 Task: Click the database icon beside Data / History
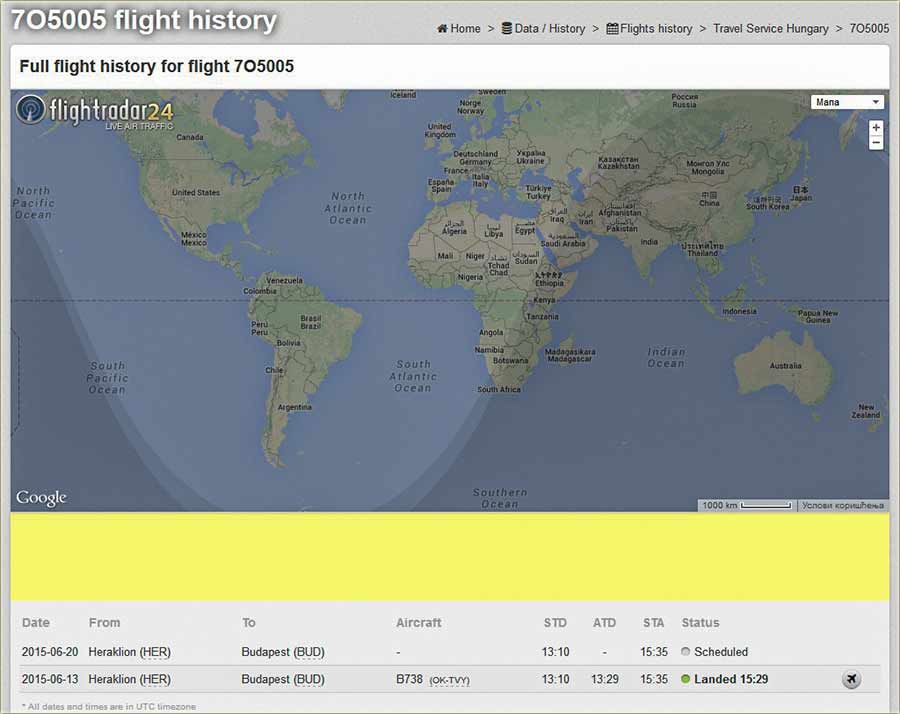click(x=507, y=29)
